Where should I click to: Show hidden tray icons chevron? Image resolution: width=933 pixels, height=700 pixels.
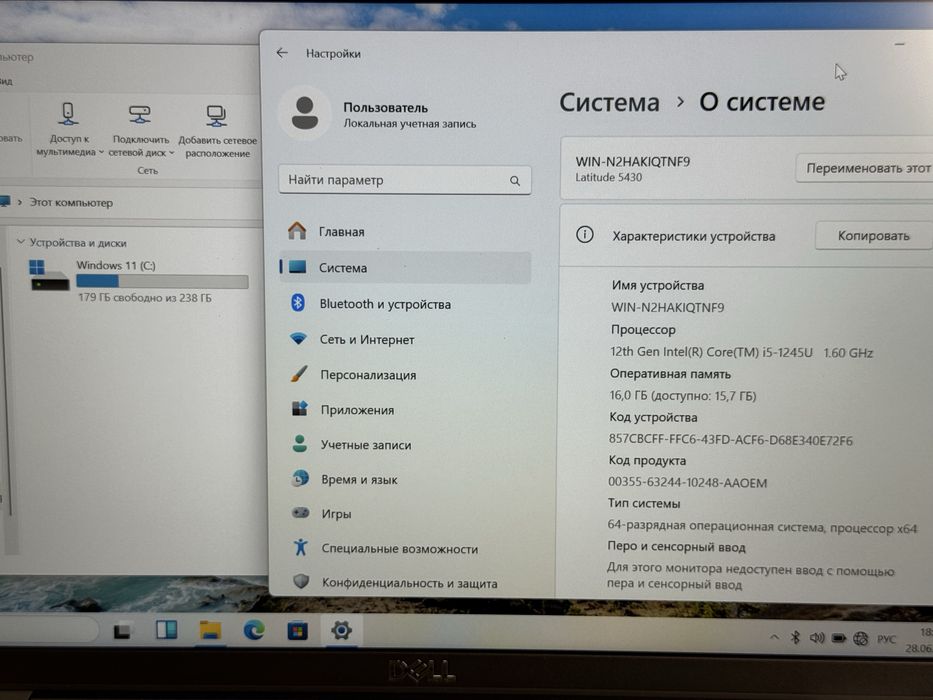click(774, 638)
